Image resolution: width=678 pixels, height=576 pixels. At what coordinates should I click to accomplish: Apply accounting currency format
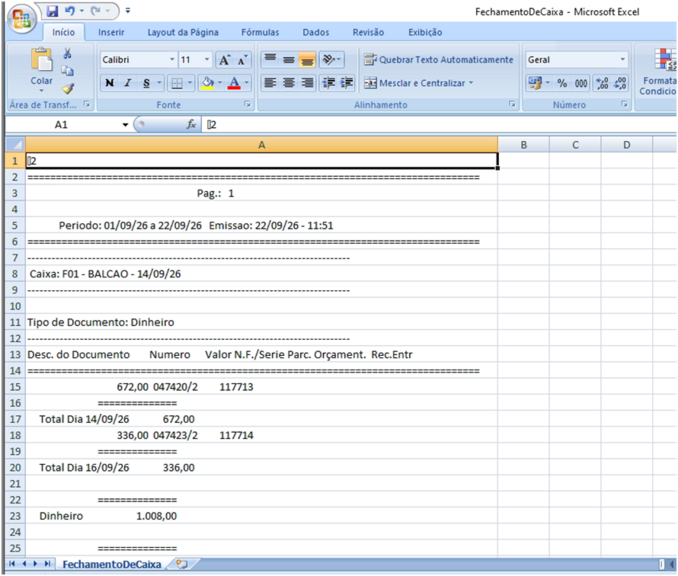tap(535, 83)
